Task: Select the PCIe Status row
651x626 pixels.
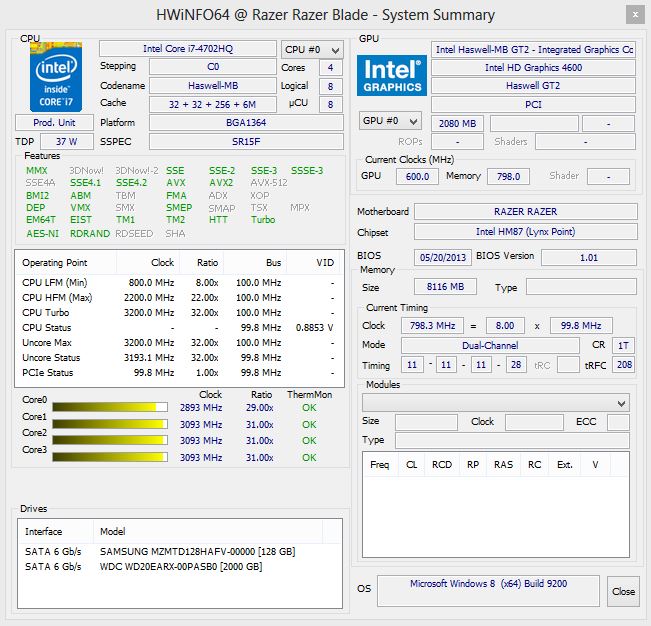Action: tap(179, 372)
